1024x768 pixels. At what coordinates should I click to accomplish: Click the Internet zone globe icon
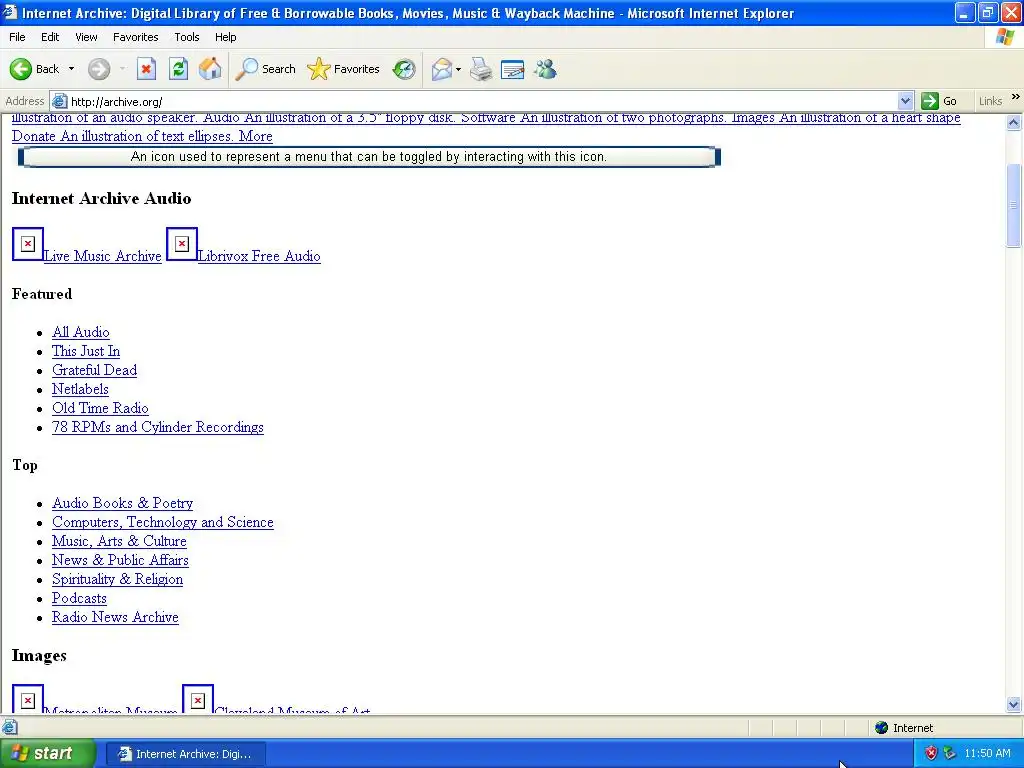pos(882,728)
